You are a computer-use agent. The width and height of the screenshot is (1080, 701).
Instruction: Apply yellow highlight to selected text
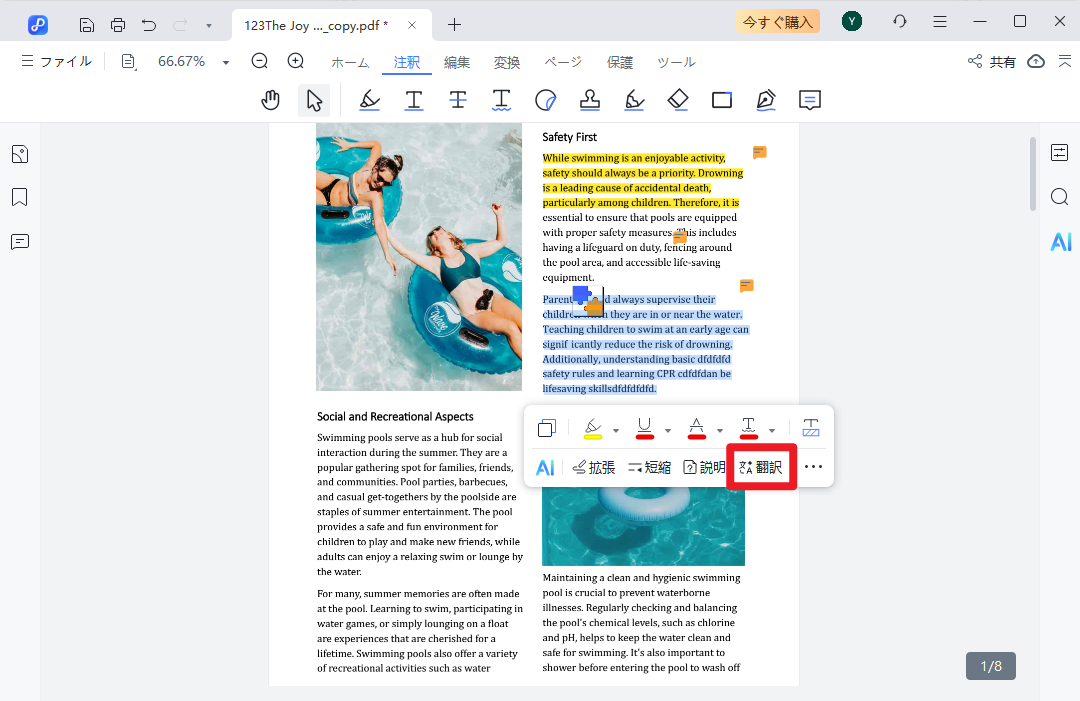[592, 429]
